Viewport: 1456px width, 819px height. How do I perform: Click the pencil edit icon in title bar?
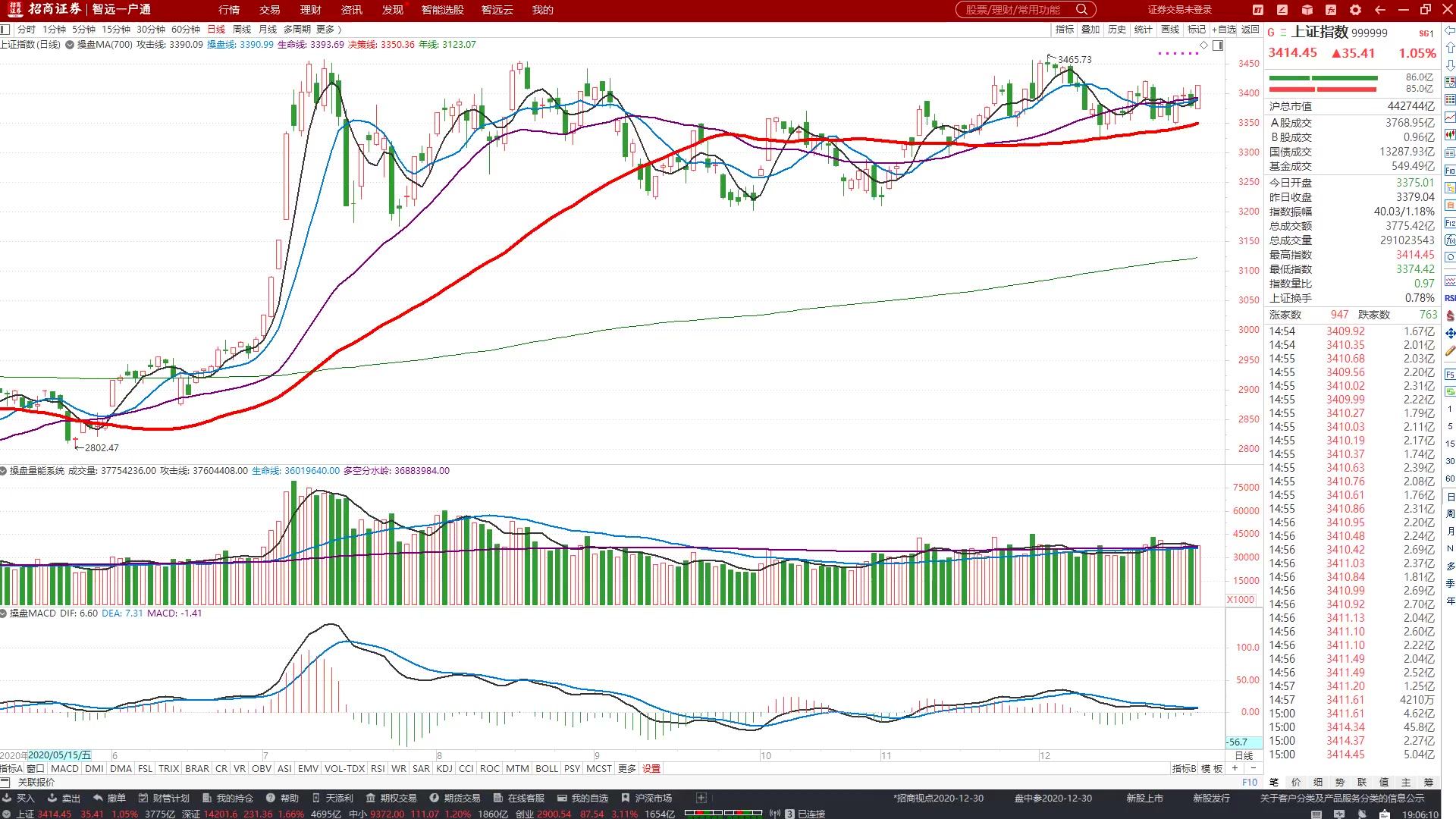pyautogui.click(x=1282, y=10)
